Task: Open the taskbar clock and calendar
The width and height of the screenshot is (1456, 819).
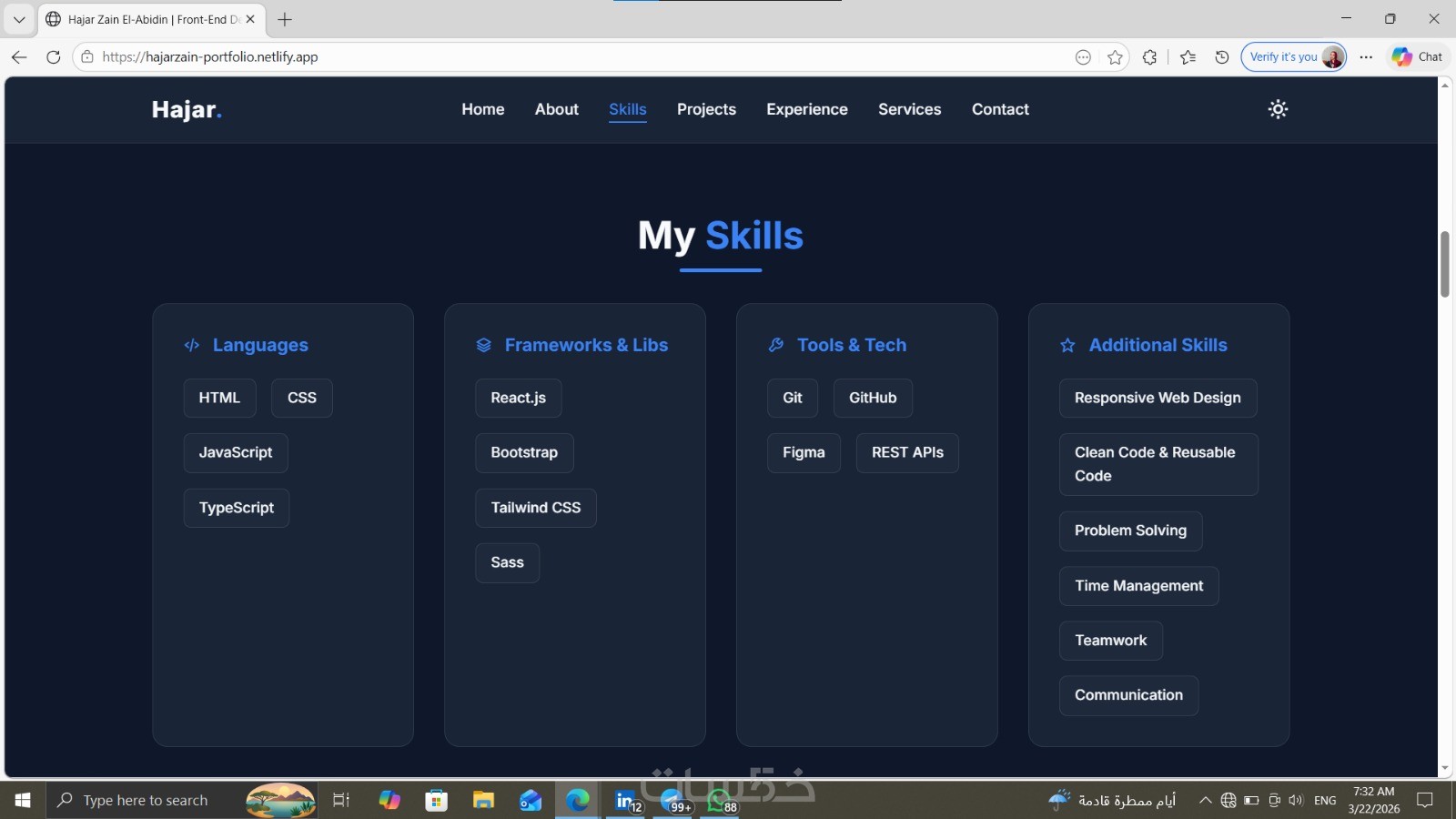Action: pos(1374,800)
